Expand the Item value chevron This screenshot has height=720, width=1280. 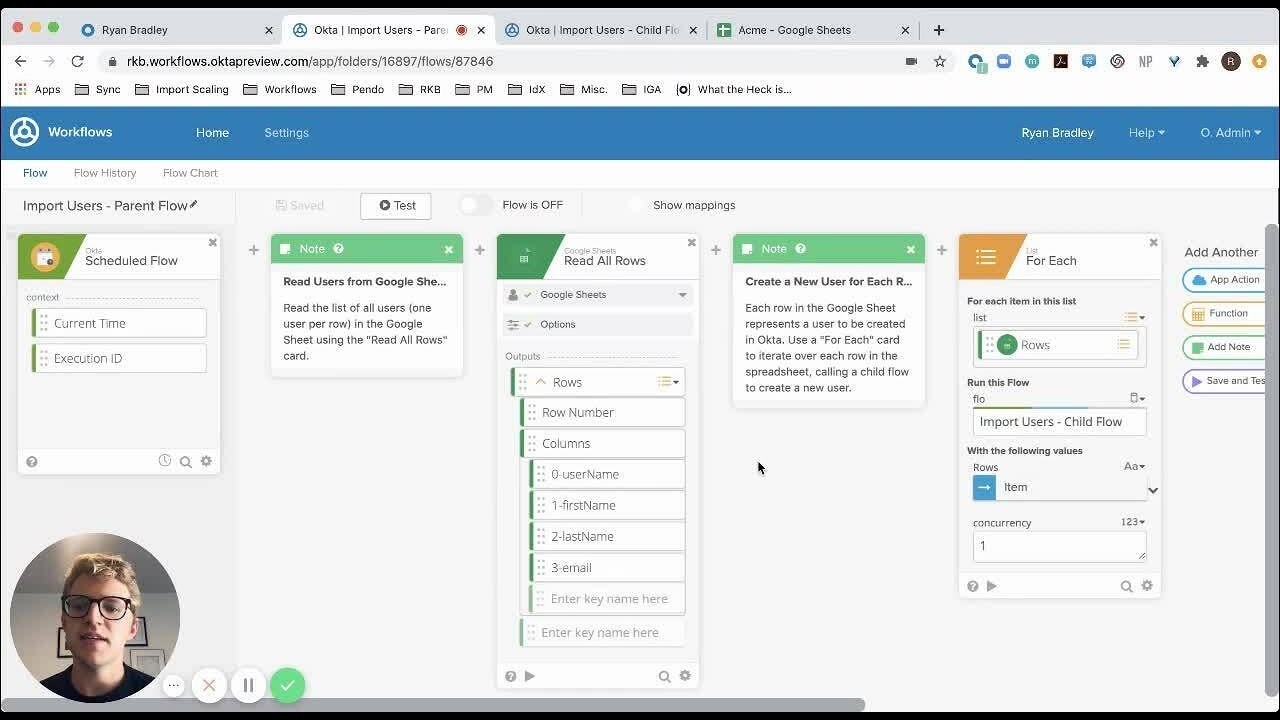pos(1153,490)
